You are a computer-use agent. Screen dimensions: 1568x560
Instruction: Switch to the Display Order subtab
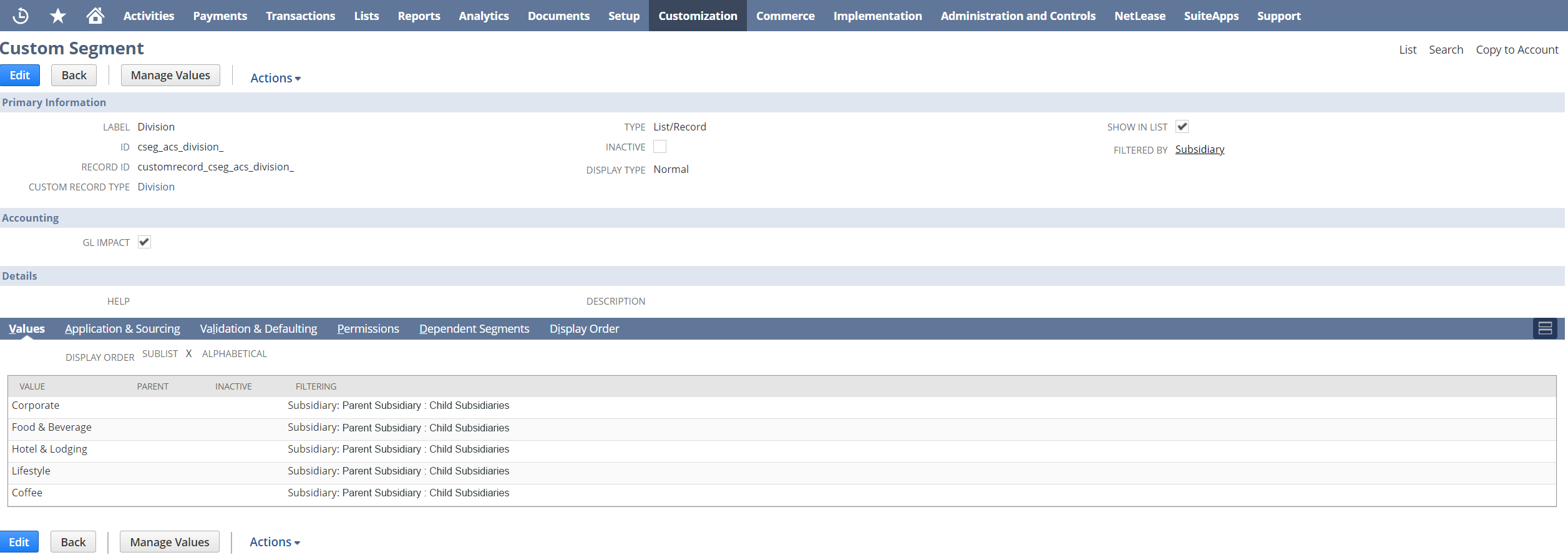(585, 328)
